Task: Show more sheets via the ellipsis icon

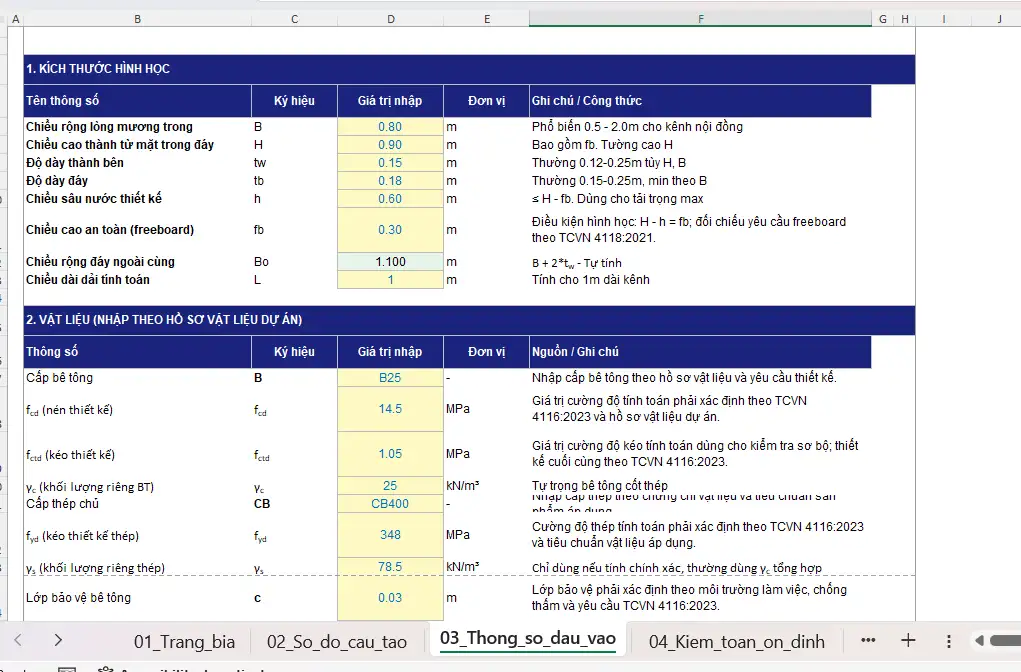Action: pyautogui.click(x=868, y=640)
